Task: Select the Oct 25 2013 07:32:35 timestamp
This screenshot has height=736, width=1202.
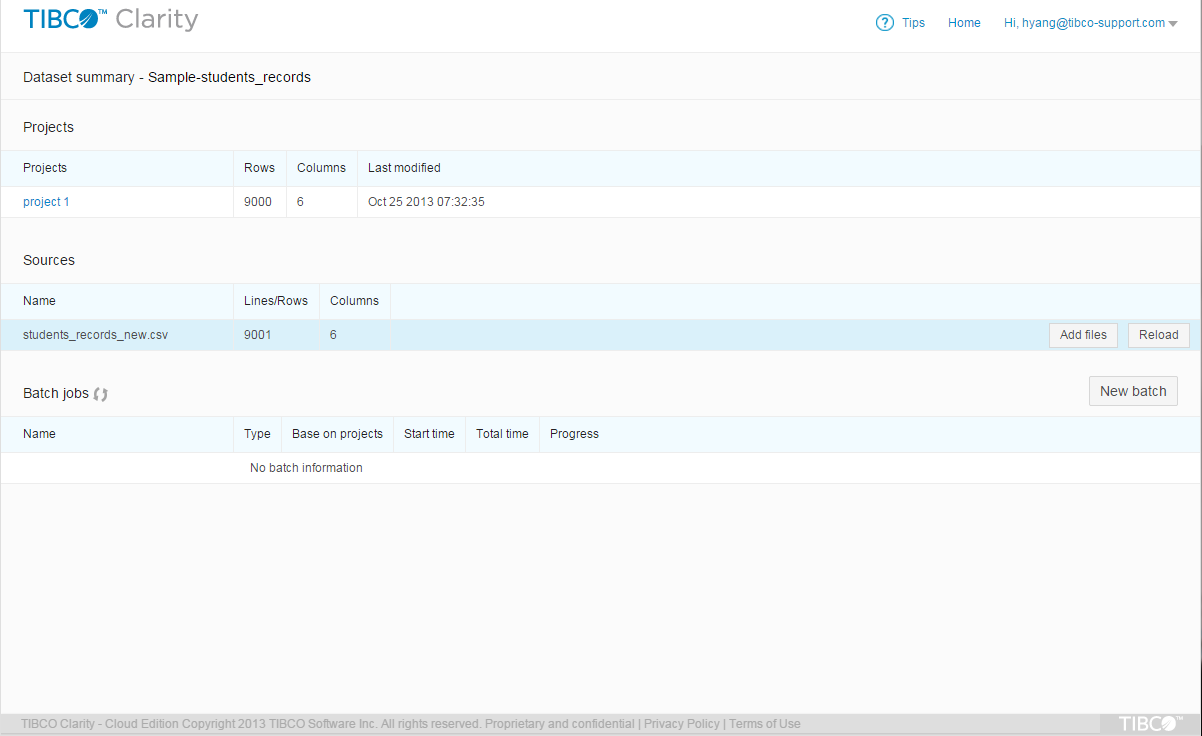Action: click(426, 202)
